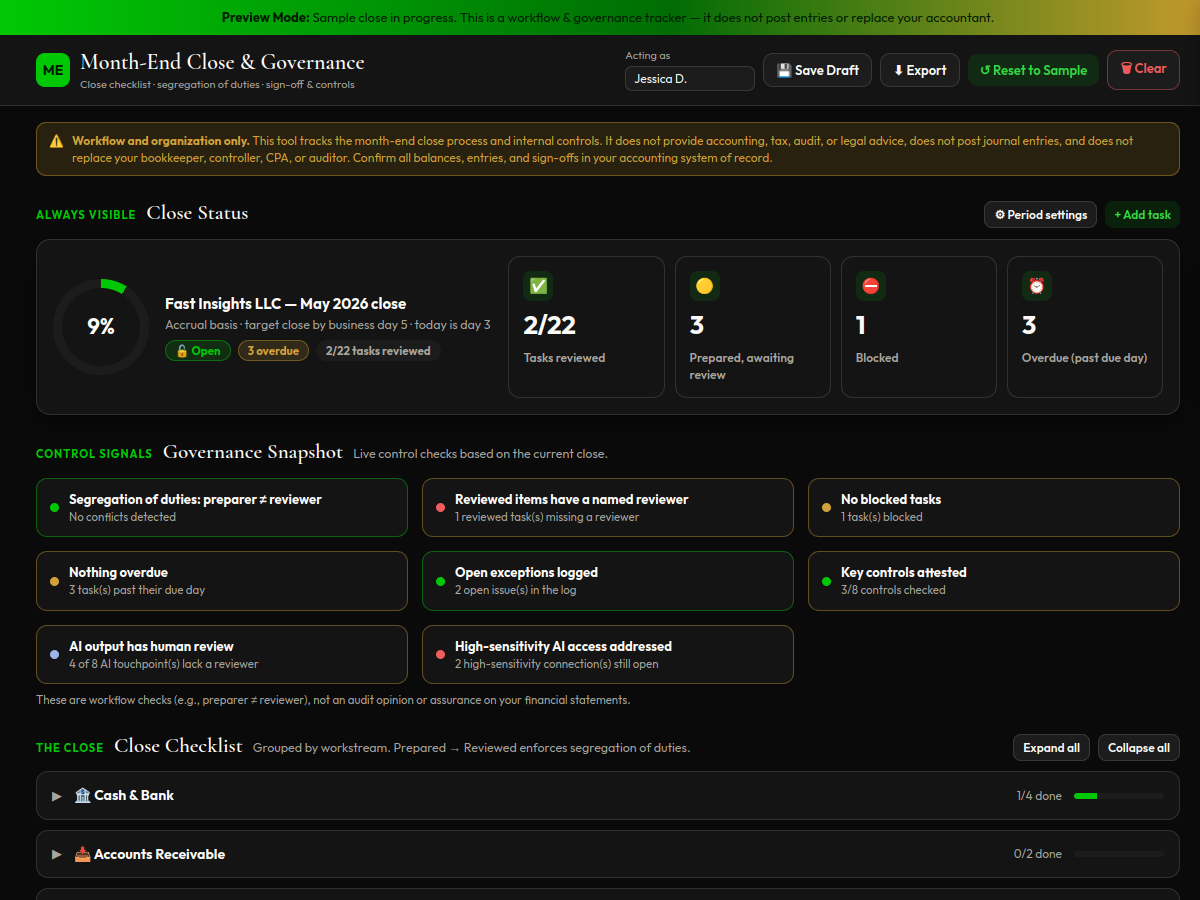Export the close tracker
Viewport: 1200px width, 900px height.
point(920,70)
